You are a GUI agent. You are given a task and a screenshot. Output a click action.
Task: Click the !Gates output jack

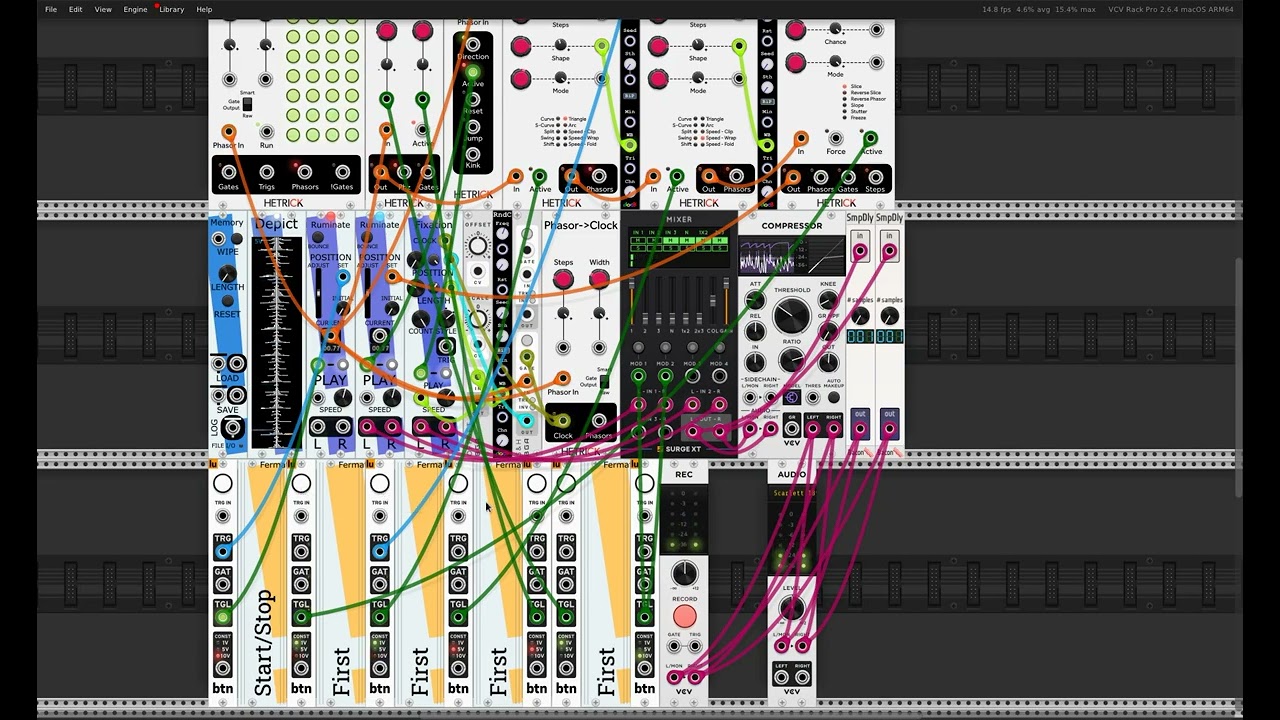pyautogui.click(x=342, y=172)
